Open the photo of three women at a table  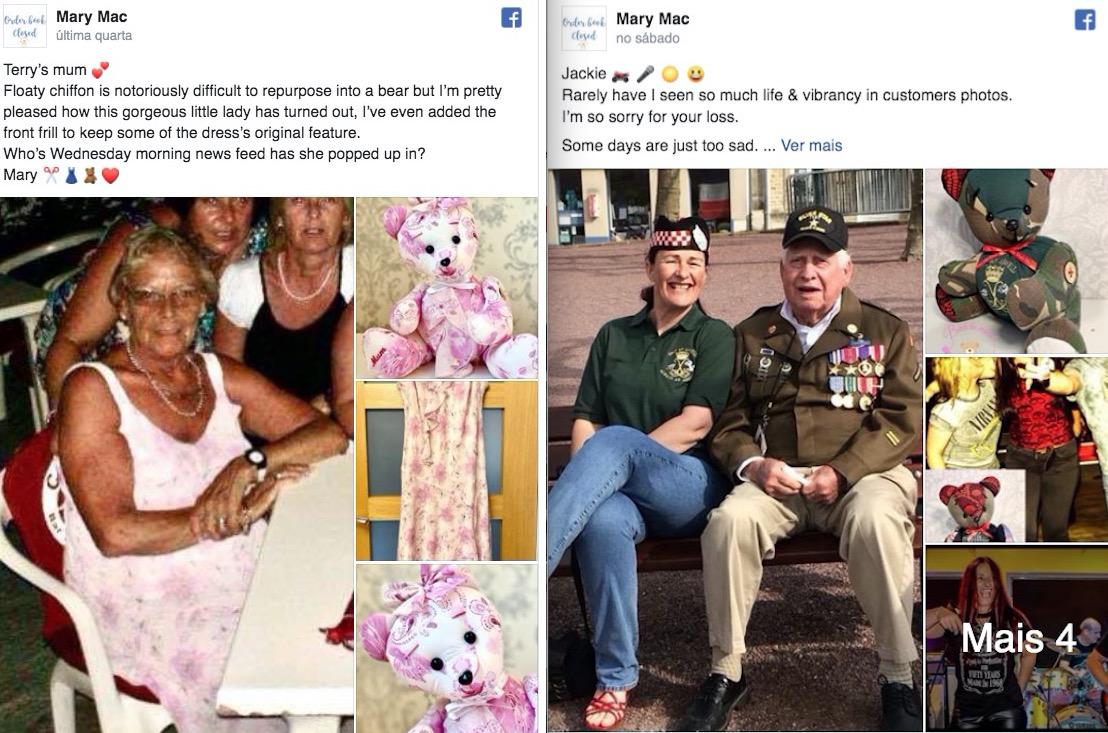point(177,464)
